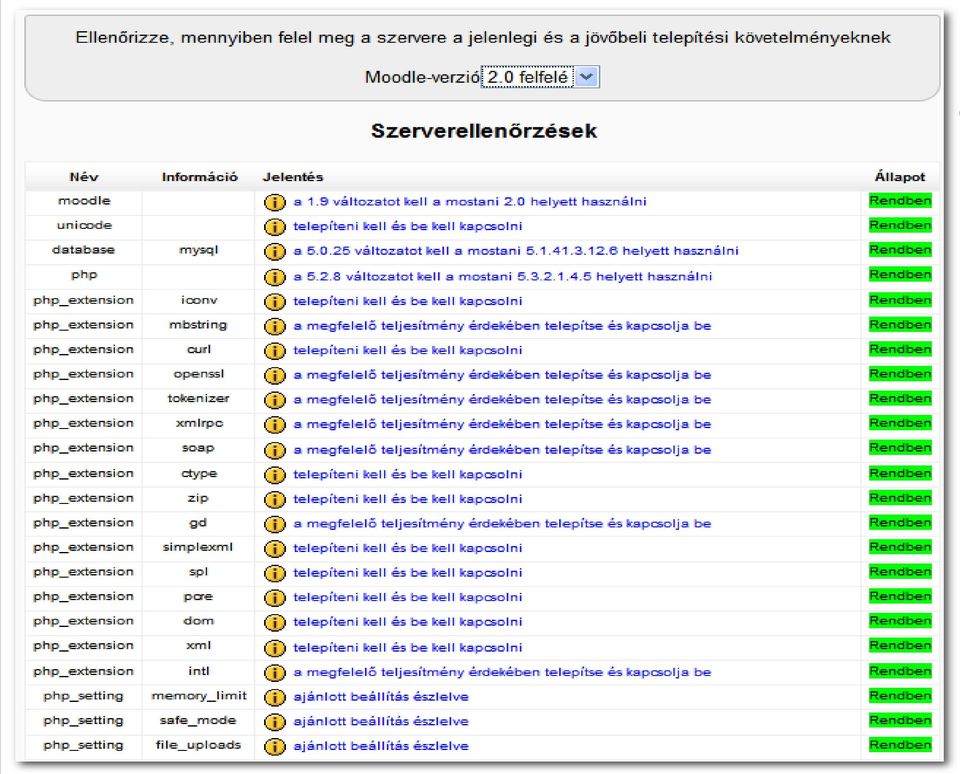The height and width of the screenshot is (774, 960).
Task: Click the info icon in the tokenizer row
Action: (274, 400)
